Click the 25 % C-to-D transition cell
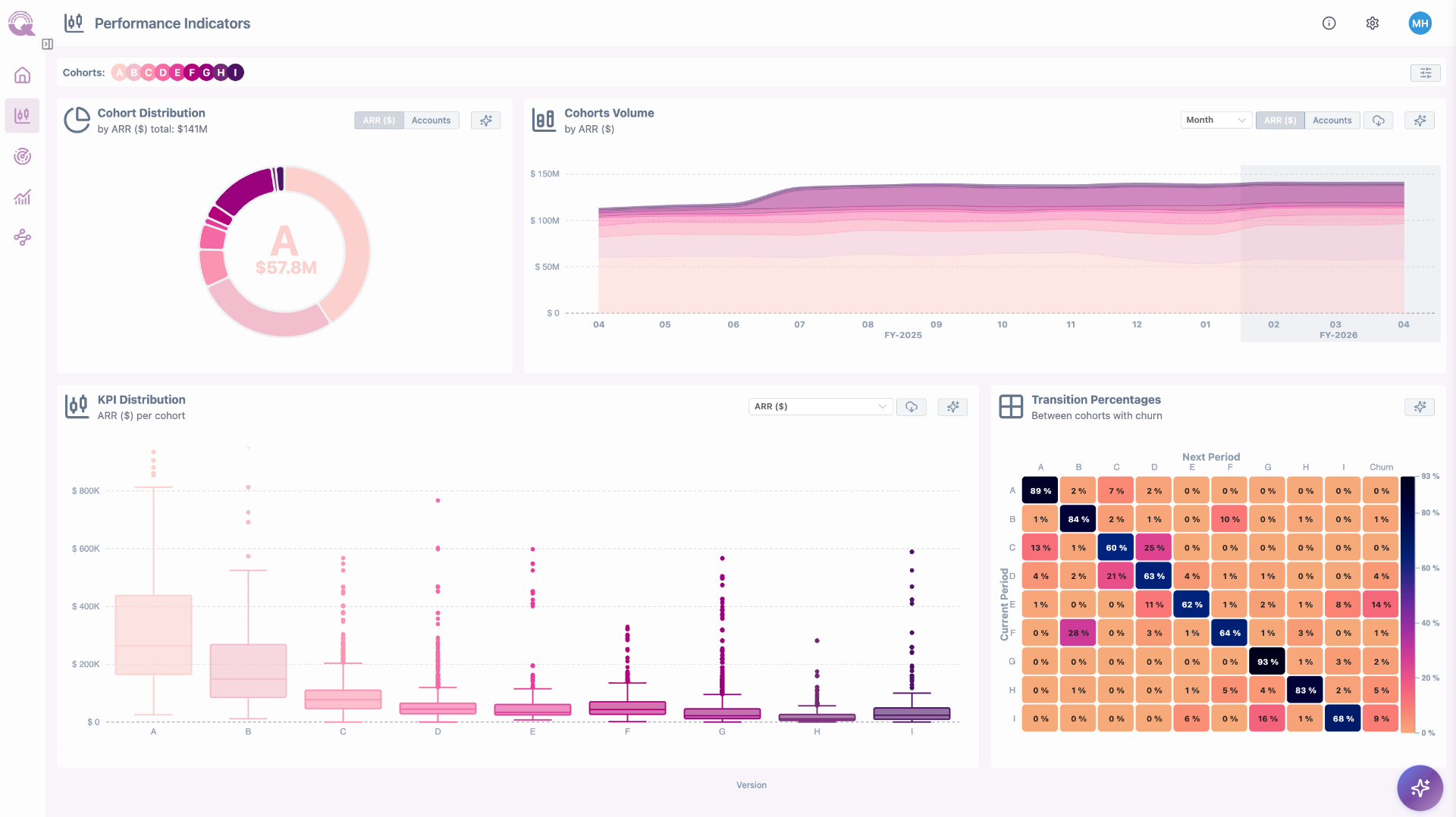This screenshot has width=1456, height=817. click(1153, 548)
